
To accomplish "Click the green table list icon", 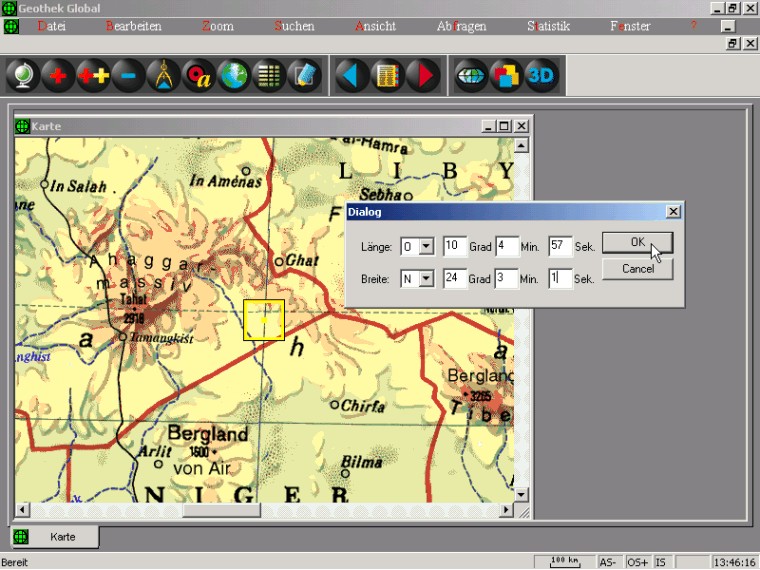I will coord(268,76).
